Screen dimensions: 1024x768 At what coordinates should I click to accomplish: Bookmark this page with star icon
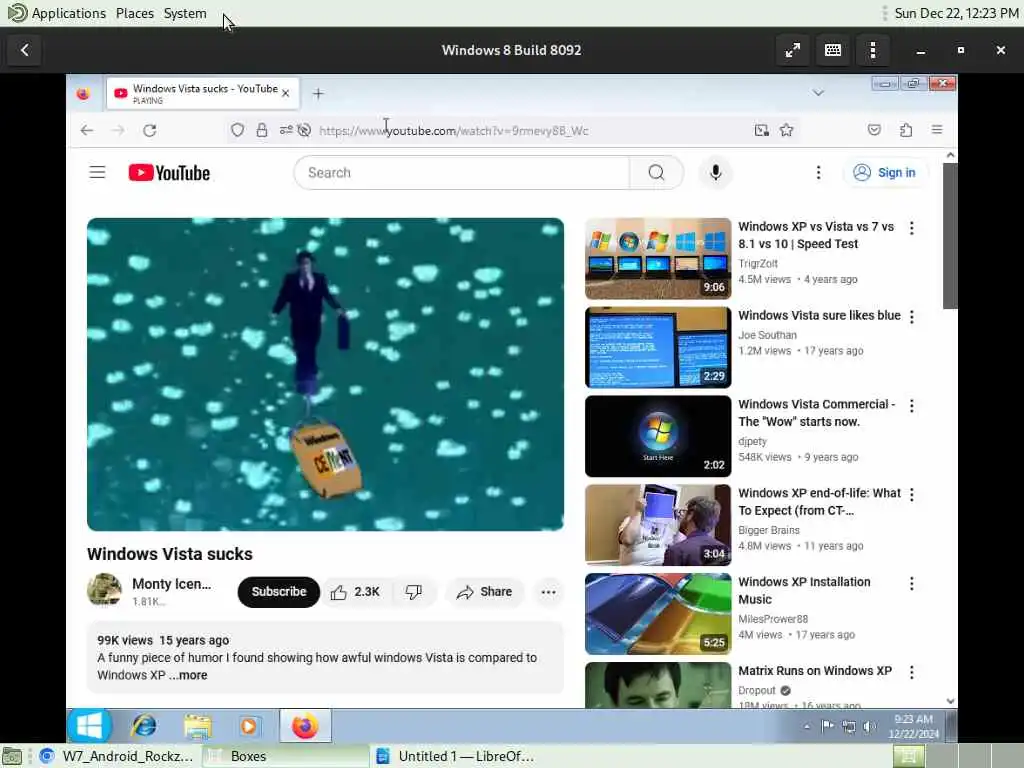pyautogui.click(x=786, y=131)
